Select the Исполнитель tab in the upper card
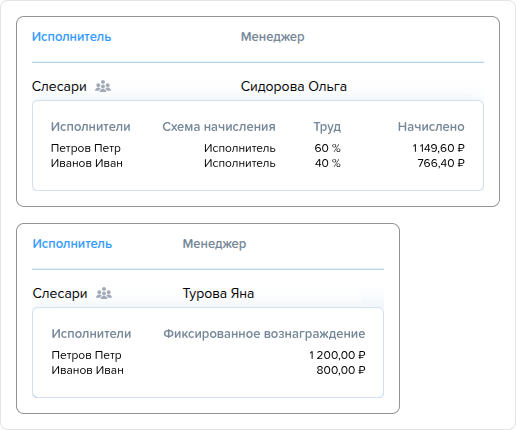 click(72, 37)
